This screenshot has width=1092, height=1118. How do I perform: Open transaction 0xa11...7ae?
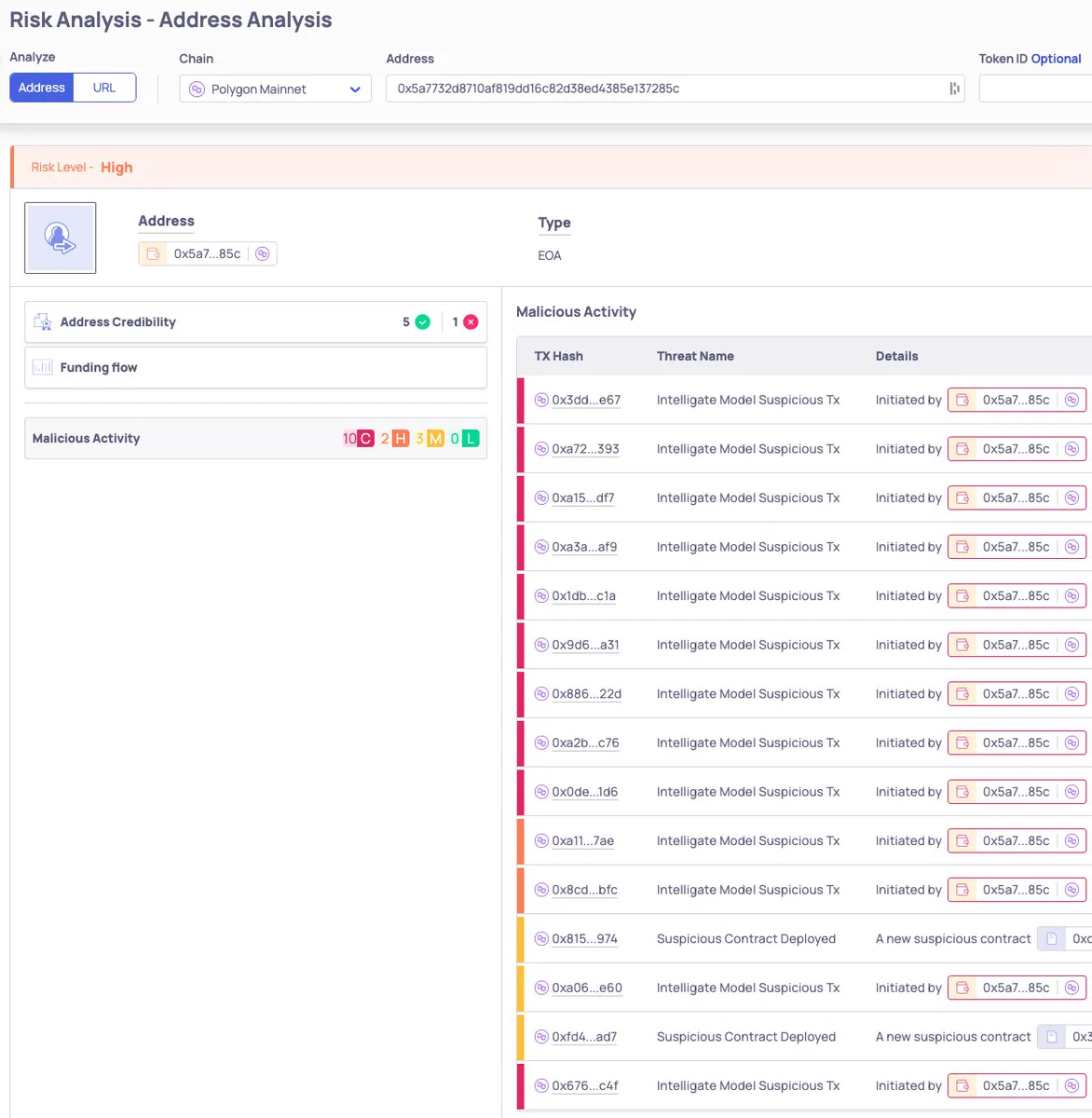(x=582, y=840)
